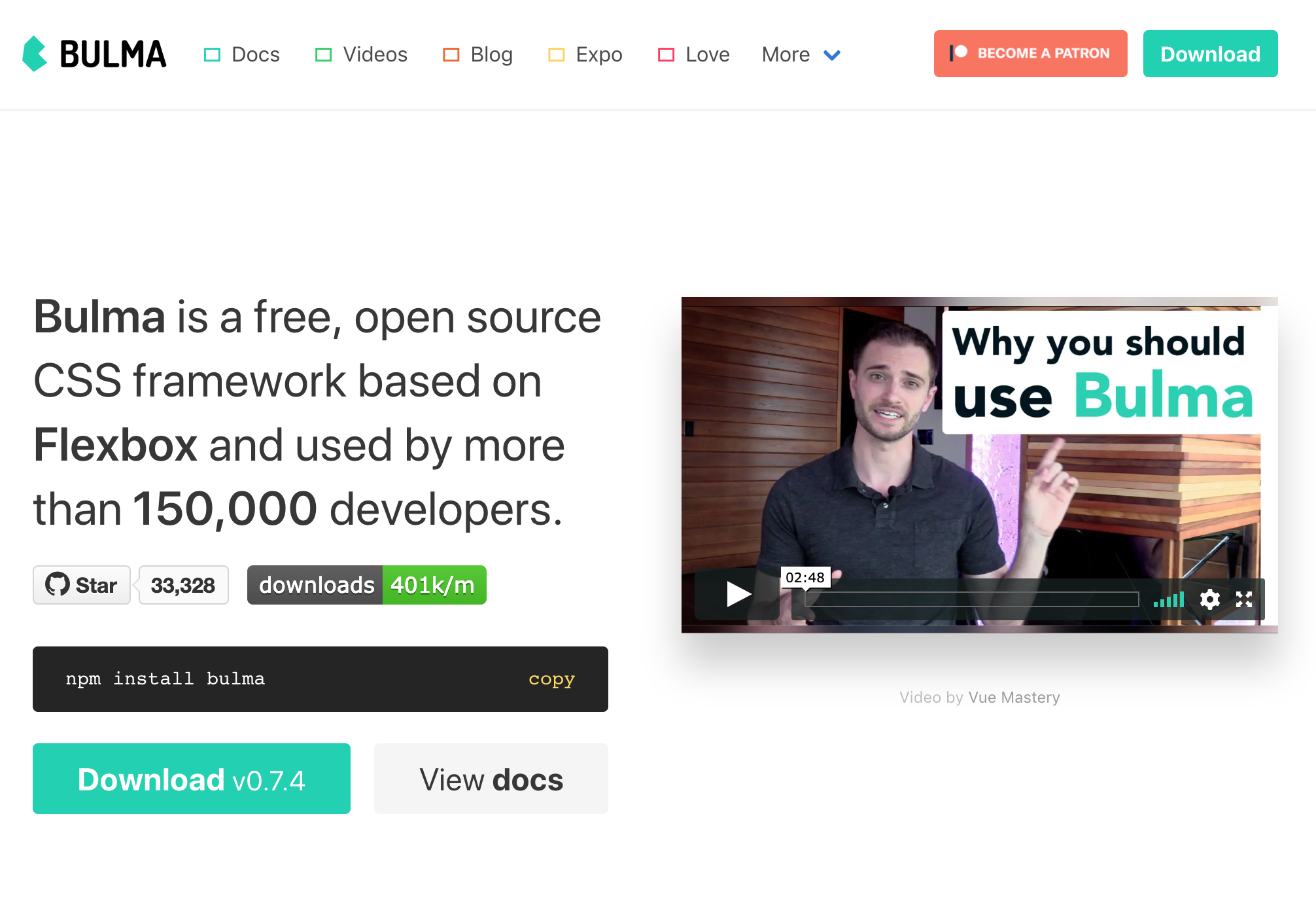Click the Bulma logo in the navbar

pyautogui.click(x=94, y=54)
